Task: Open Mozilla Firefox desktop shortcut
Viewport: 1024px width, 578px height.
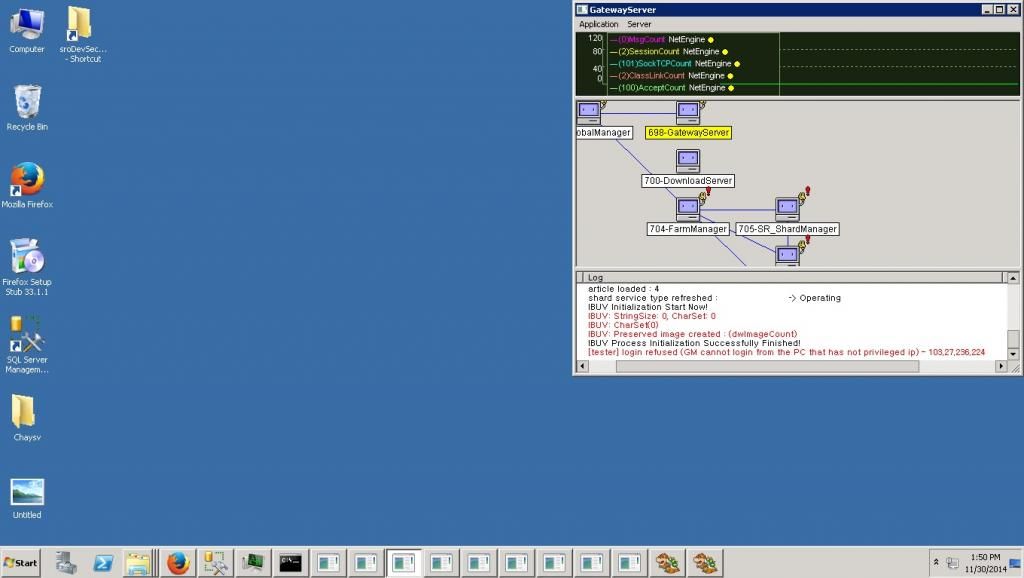Action: 27,182
